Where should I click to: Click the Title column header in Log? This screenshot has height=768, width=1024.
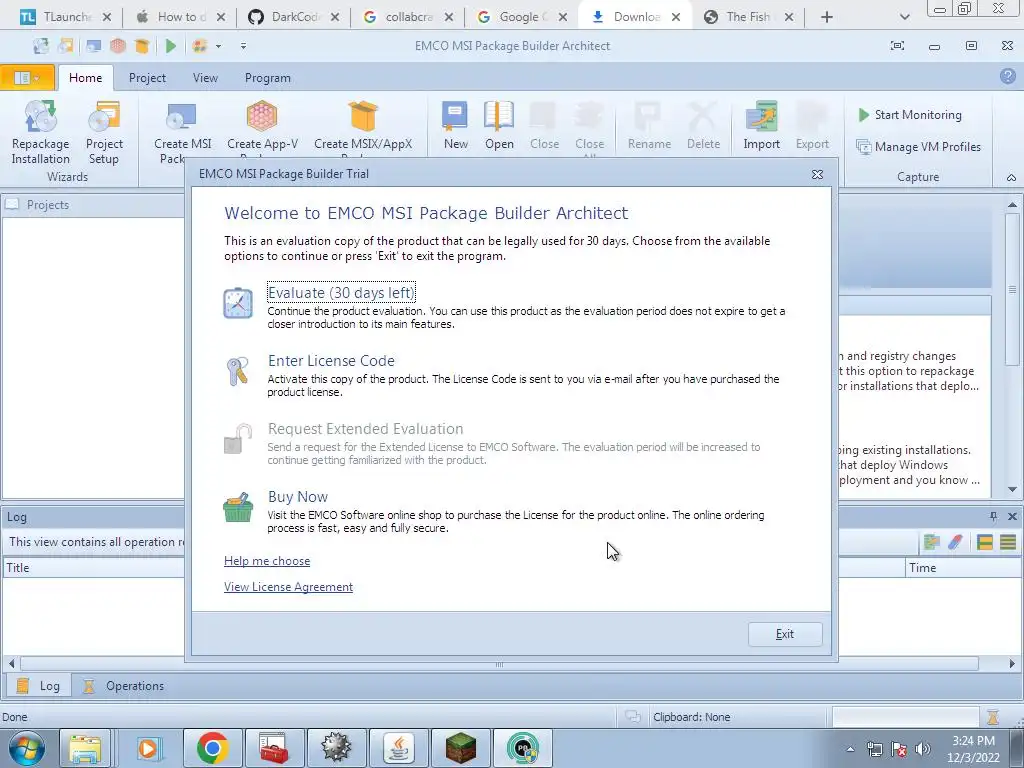pyautogui.click(x=94, y=568)
